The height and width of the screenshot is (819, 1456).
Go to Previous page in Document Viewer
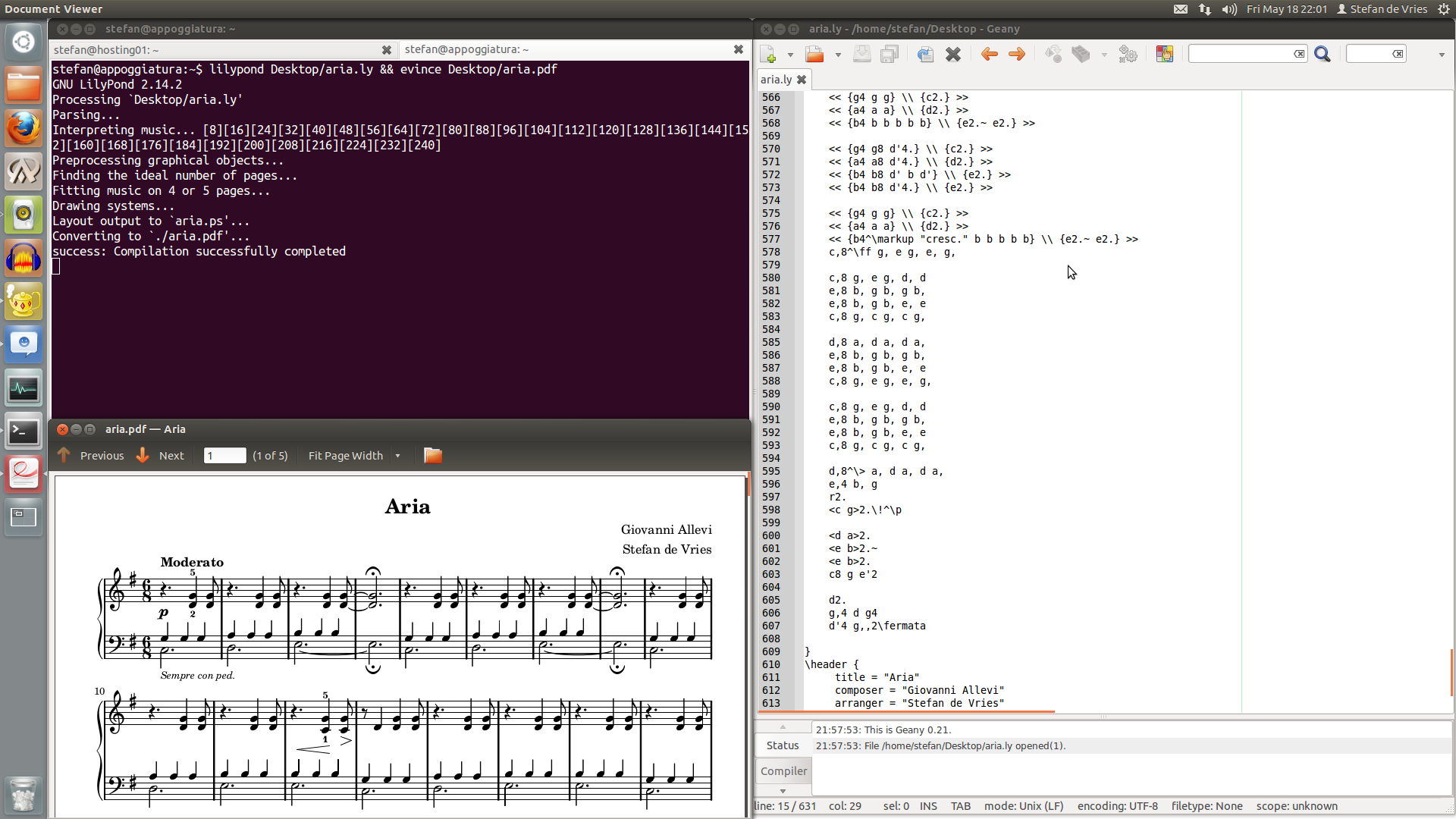[x=91, y=456]
